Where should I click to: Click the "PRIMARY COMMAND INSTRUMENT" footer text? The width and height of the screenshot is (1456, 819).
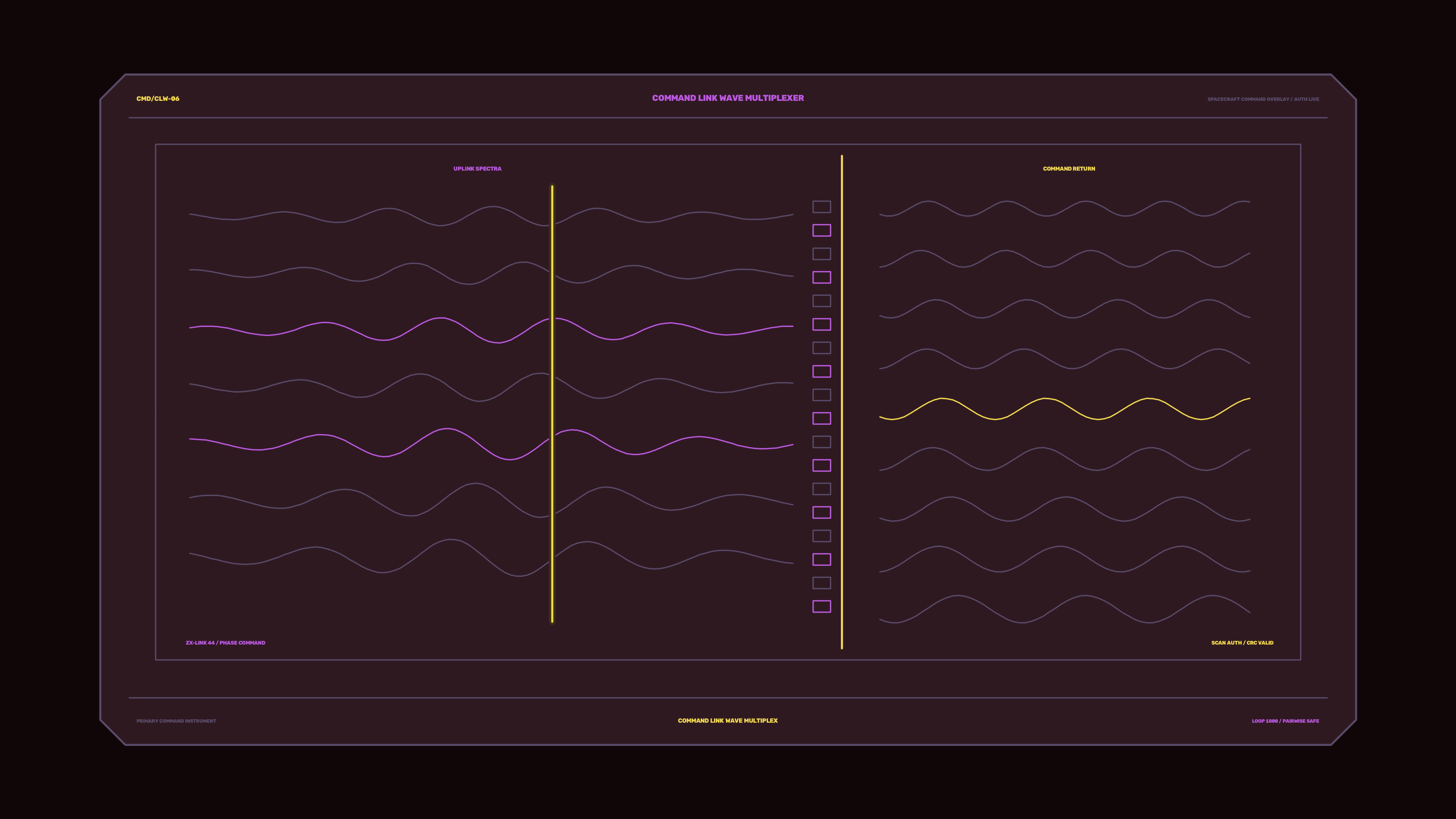coord(176,721)
